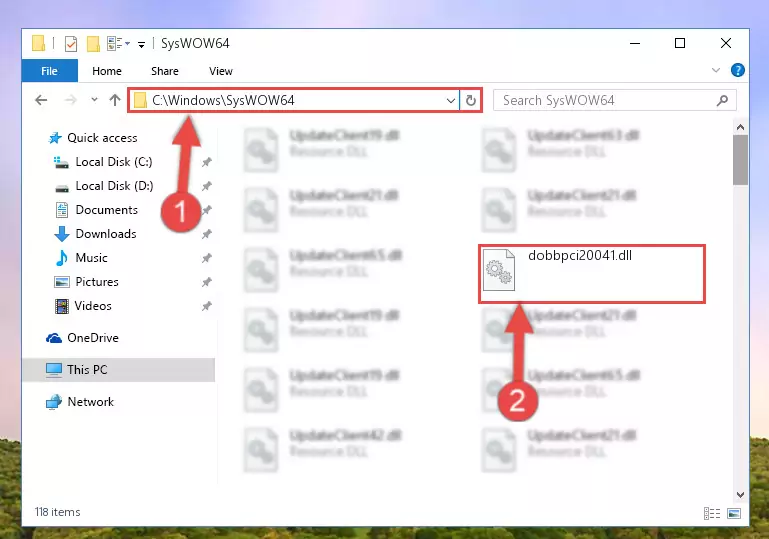
Task: Click the Quick Access star icon
Action: 55,138
